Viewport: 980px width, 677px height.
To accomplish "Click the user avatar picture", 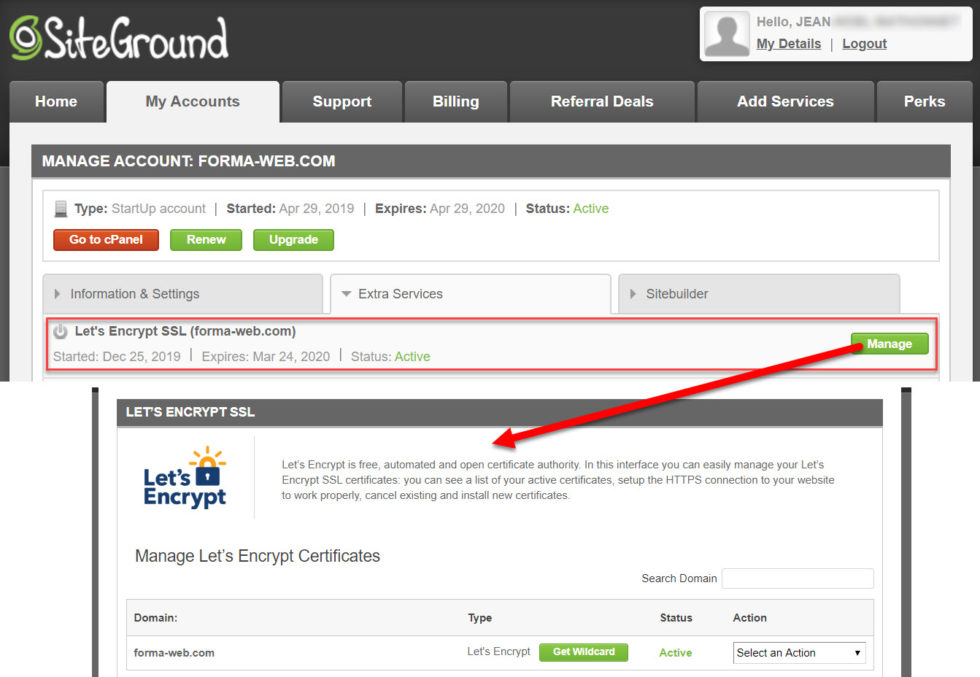I will point(726,34).
